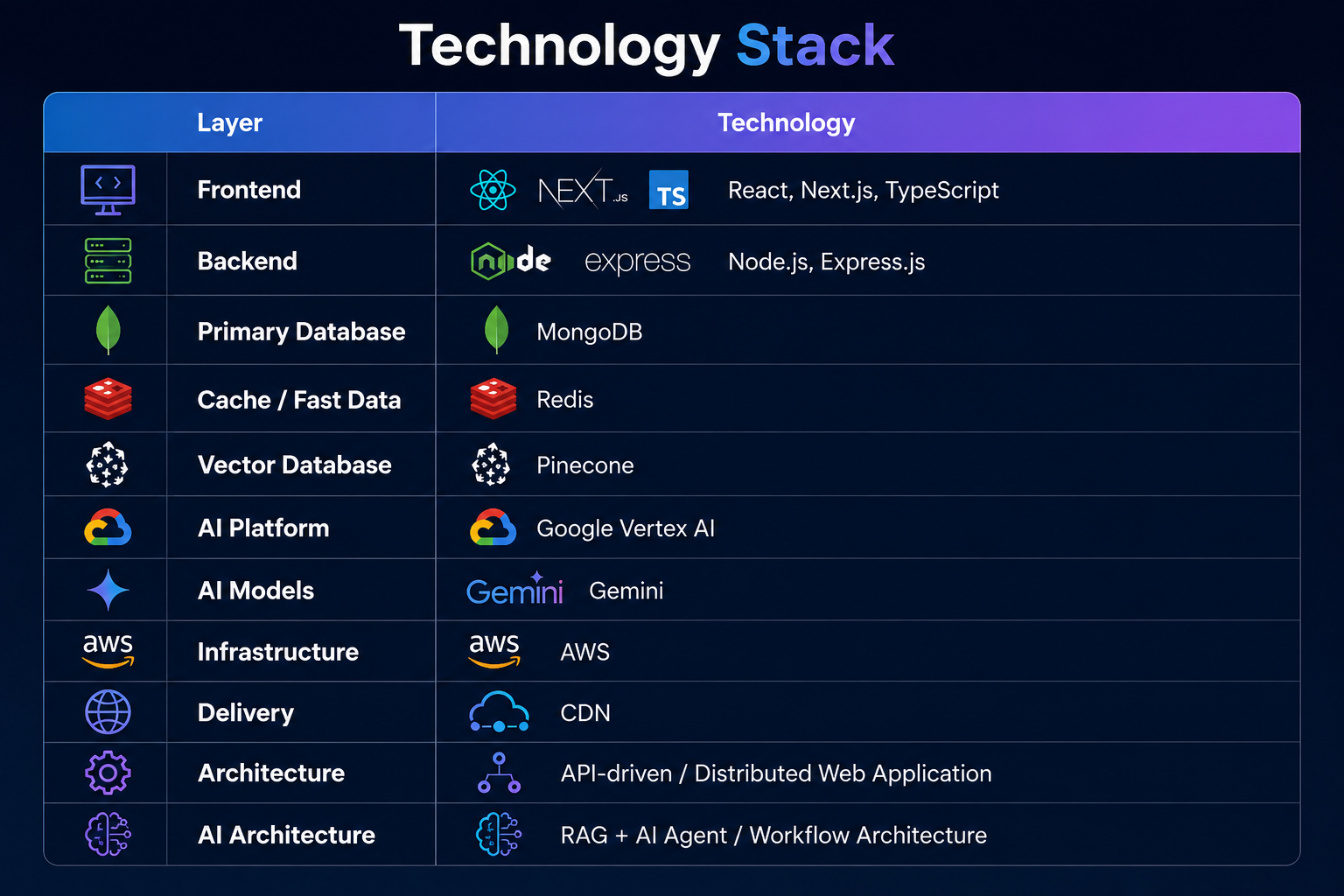The height and width of the screenshot is (896, 1344).
Task: Select the AI Platform label
Action: click(264, 528)
